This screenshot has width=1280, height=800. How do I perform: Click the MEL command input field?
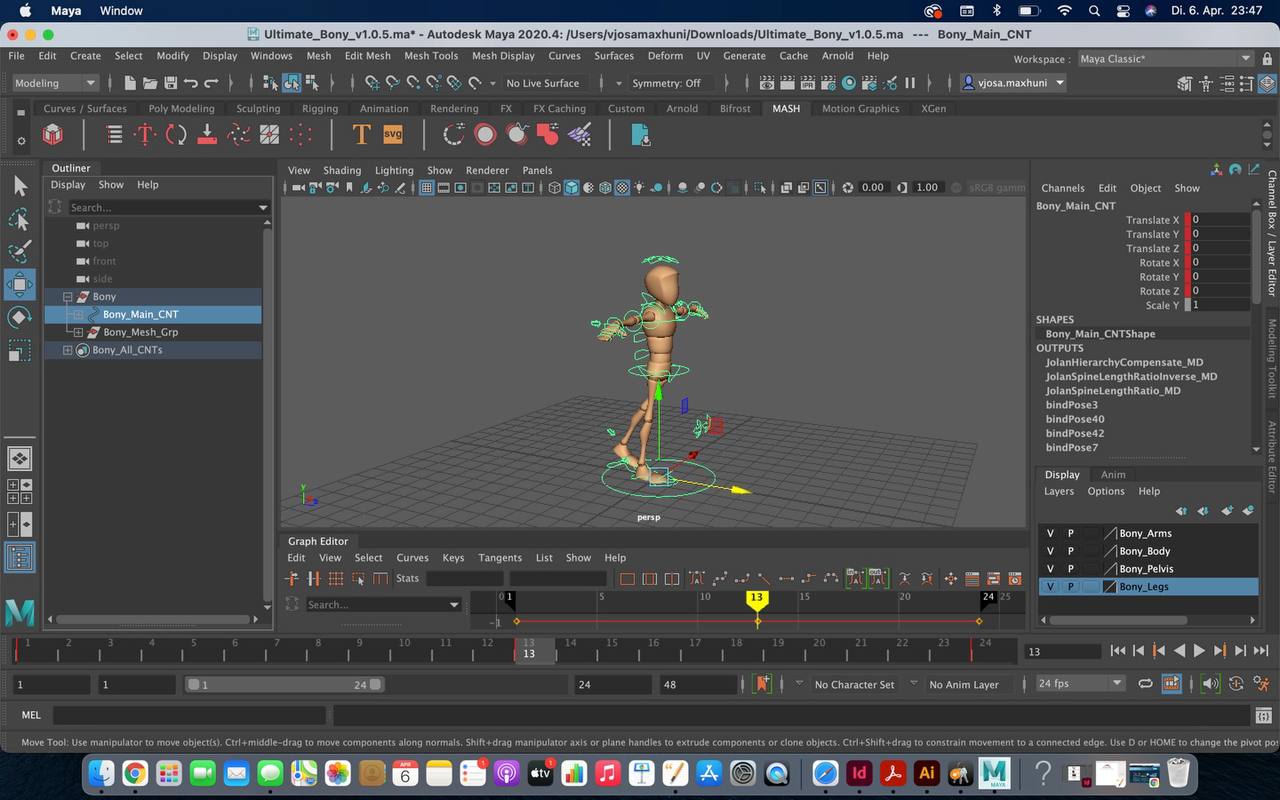(189, 716)
